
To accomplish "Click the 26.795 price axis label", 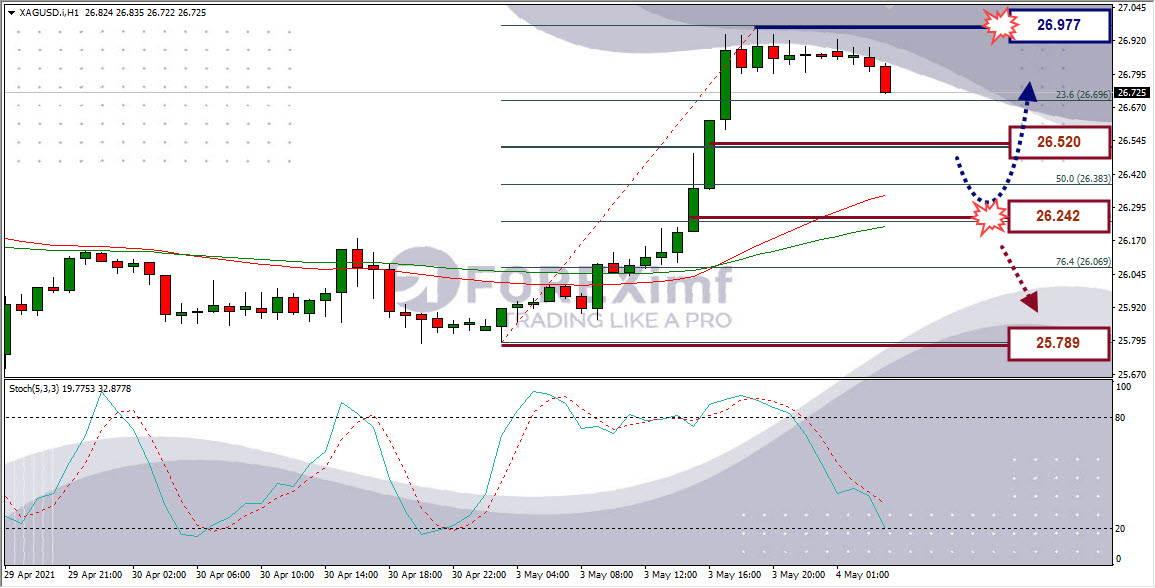I will [1131, 74].
